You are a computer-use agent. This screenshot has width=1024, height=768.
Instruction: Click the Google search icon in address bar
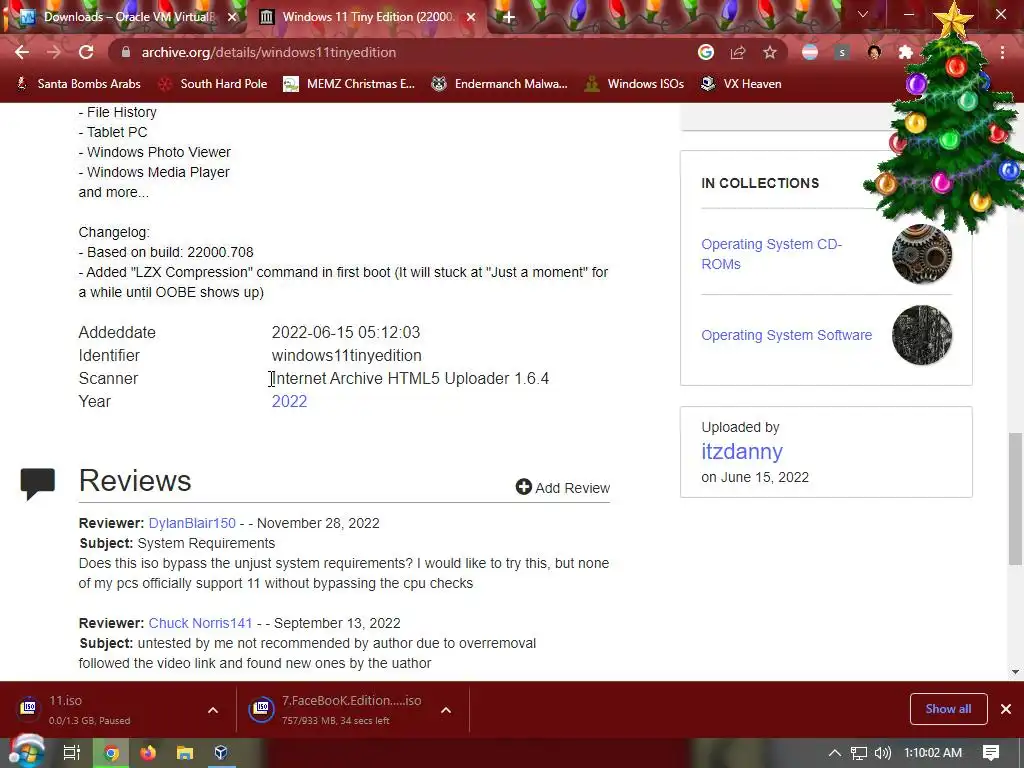[x=706, y=52]
